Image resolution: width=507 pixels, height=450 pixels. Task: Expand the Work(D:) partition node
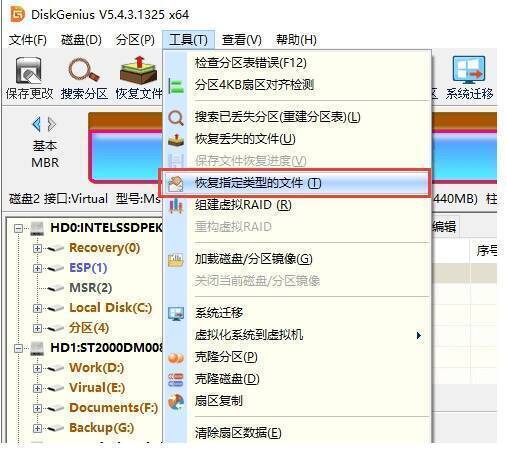[x=37, y=368]
